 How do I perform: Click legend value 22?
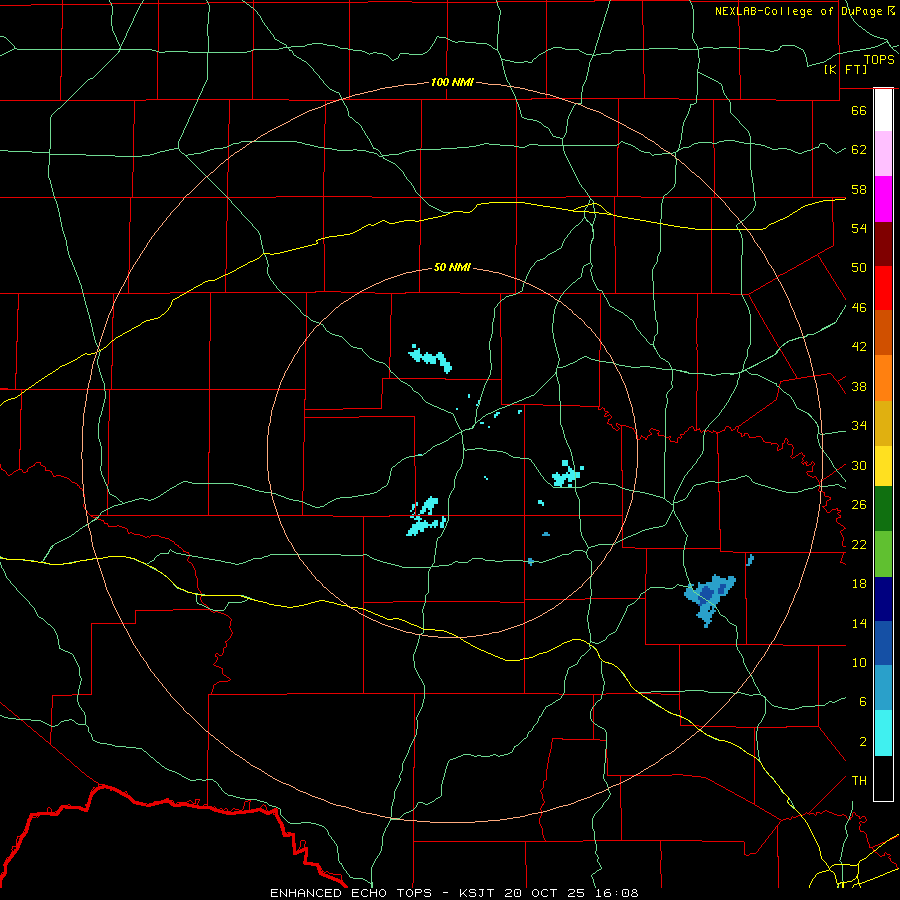tap(859, 544)
